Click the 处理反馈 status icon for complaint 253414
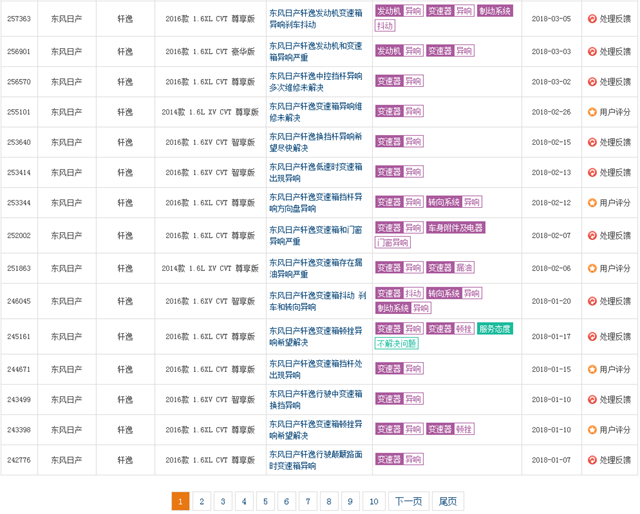The height and width of the screenshot is (514, 640). pos(592,172)
